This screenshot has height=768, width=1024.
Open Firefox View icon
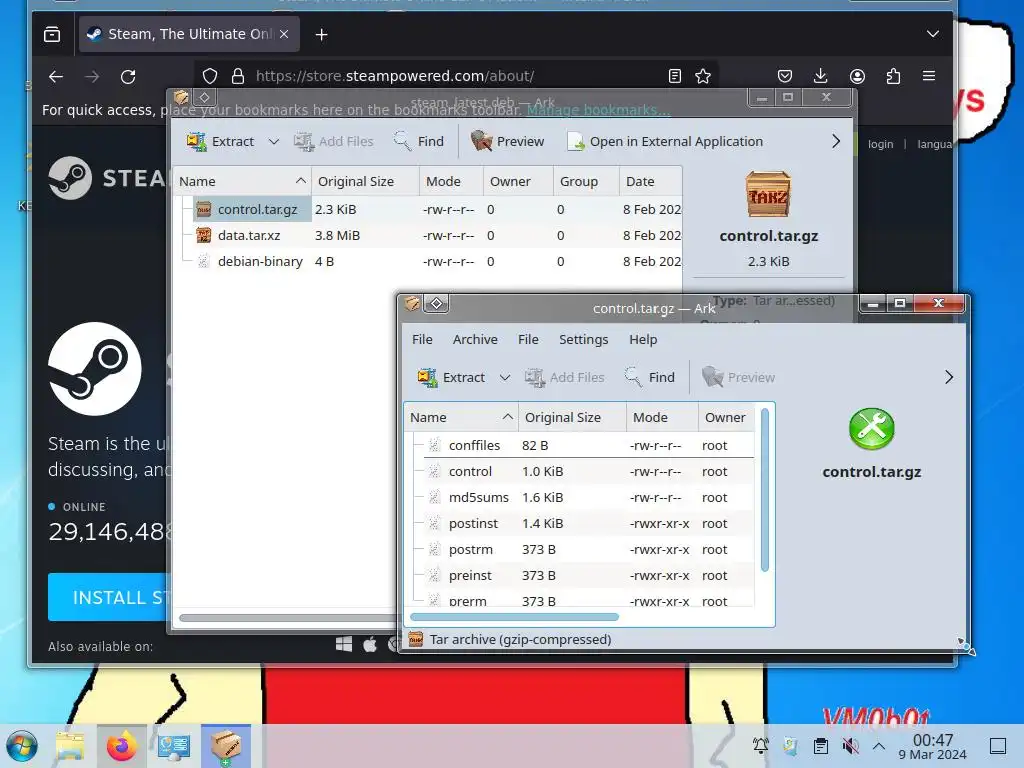click(x=52, y=34)
